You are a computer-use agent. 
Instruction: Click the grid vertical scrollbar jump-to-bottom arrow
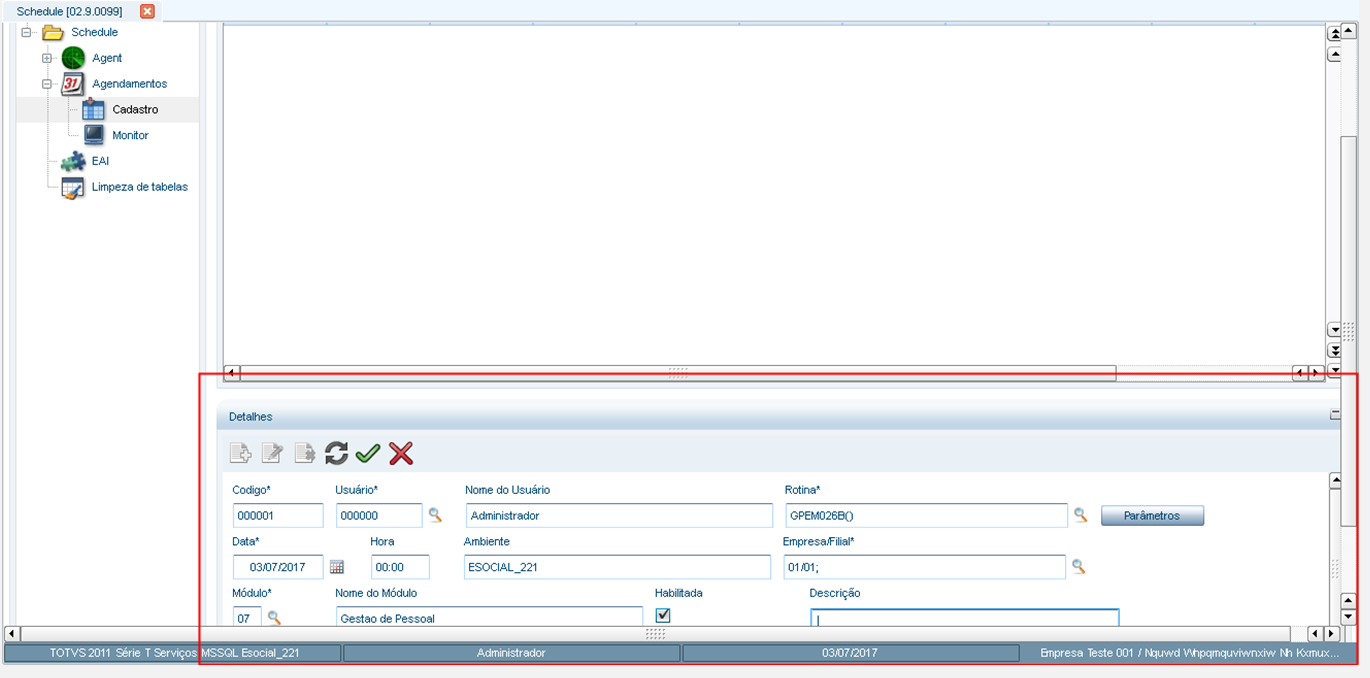(x=1334, y=350)
